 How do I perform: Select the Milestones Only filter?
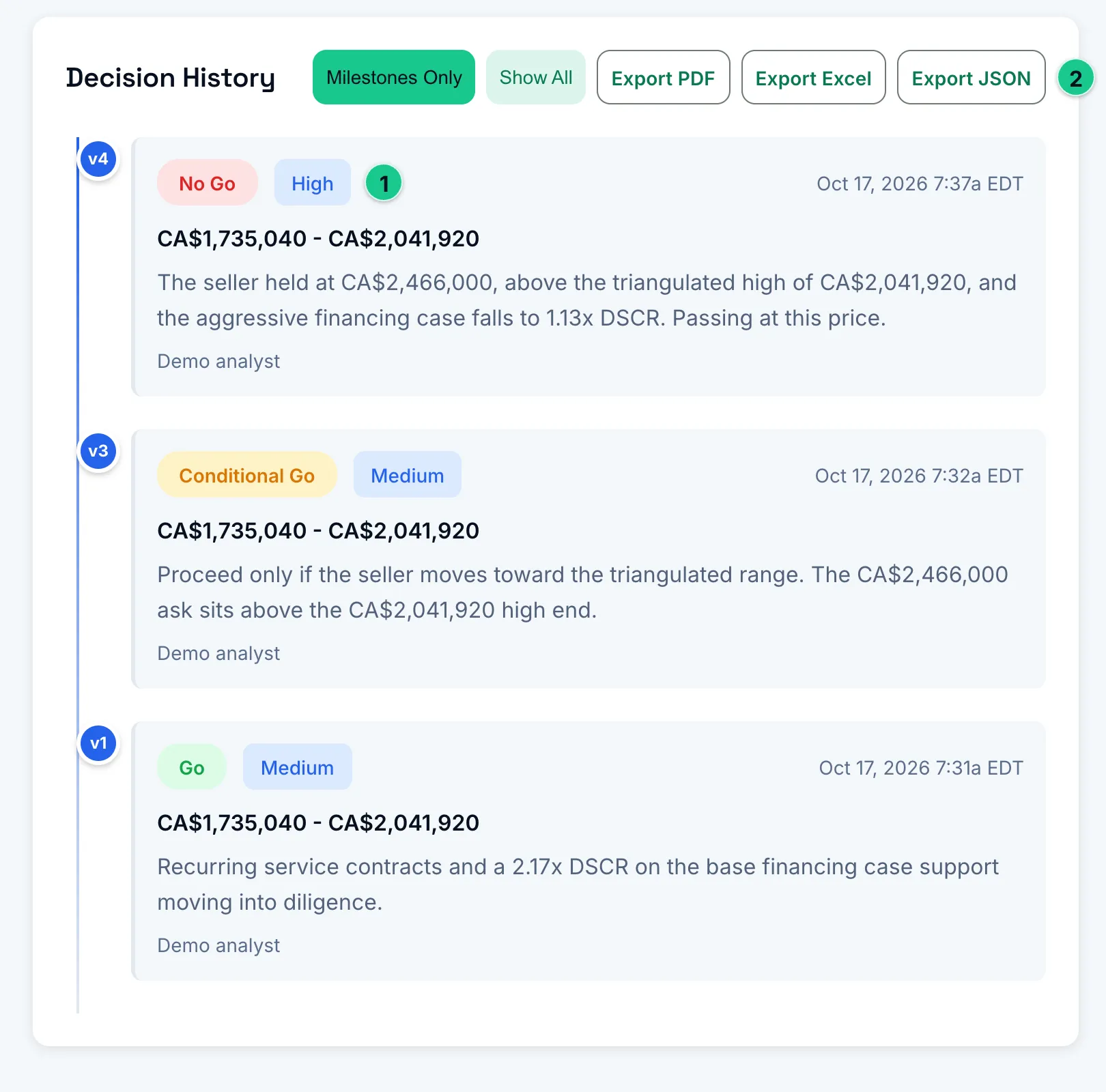click(394, 77)
